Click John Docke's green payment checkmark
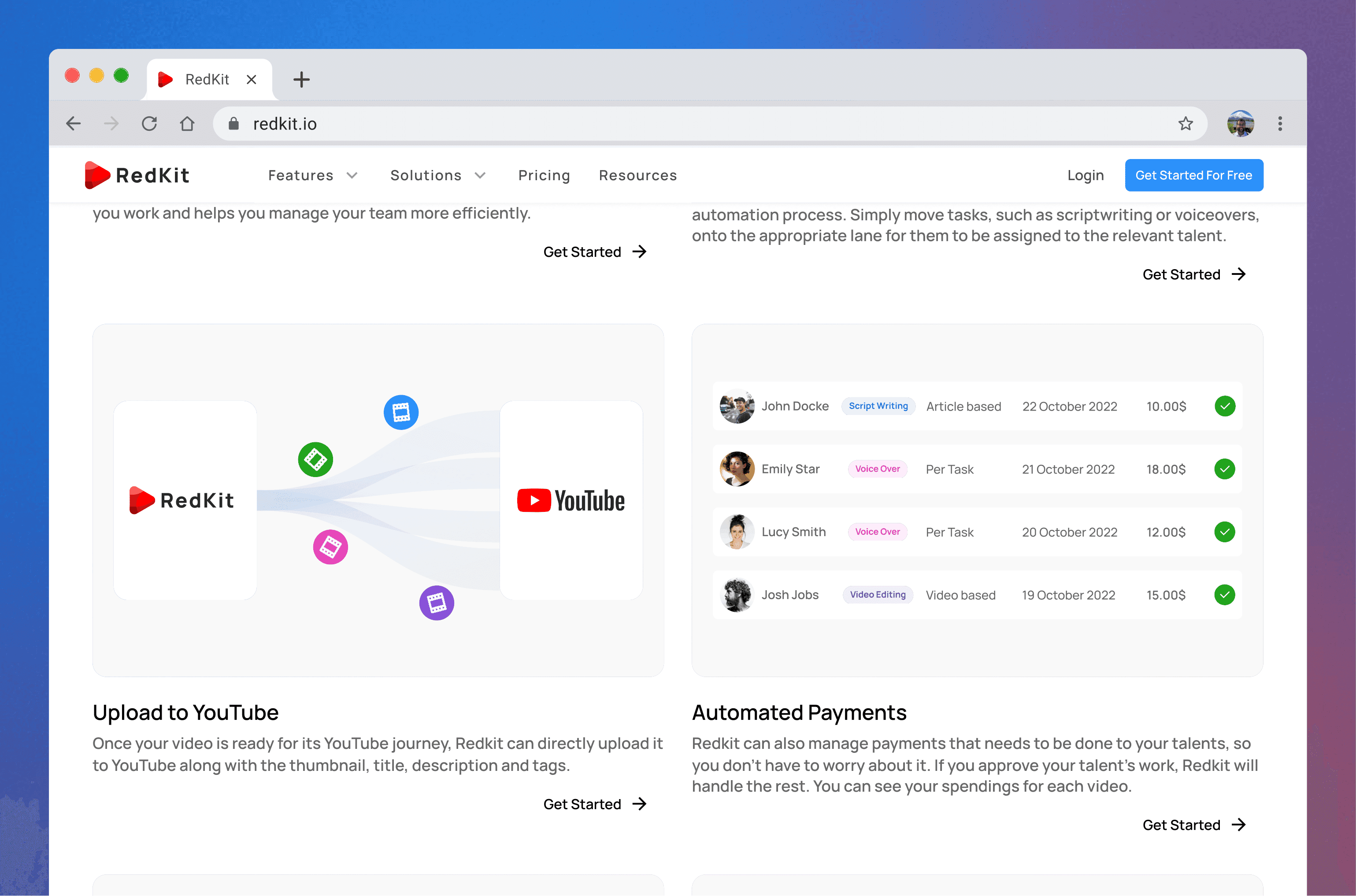Image resolution: width=1356 pixels, height=896 pixels. [x=1225, y=406]
